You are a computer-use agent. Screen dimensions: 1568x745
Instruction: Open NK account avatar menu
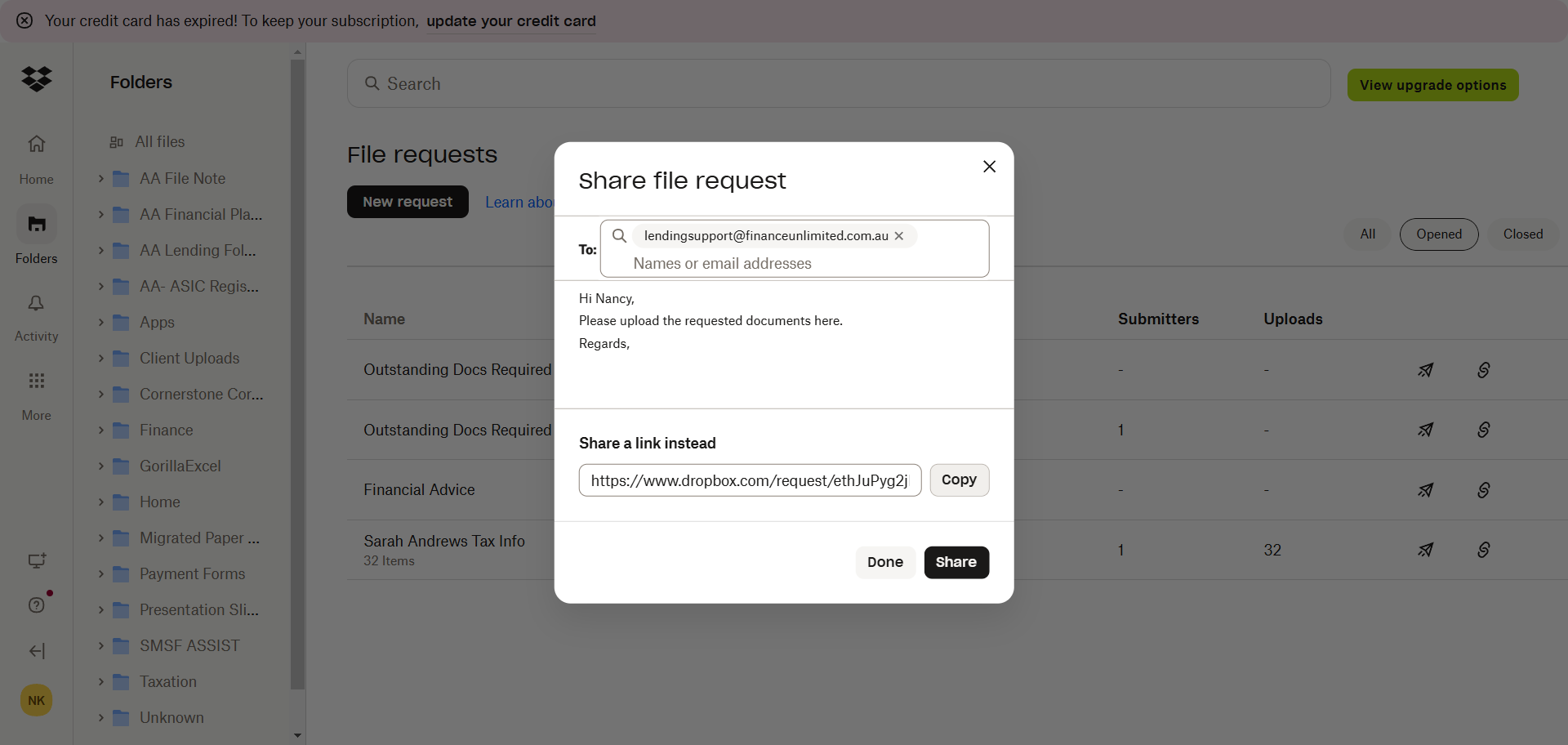pyautogui.click(x=36, y=700)
